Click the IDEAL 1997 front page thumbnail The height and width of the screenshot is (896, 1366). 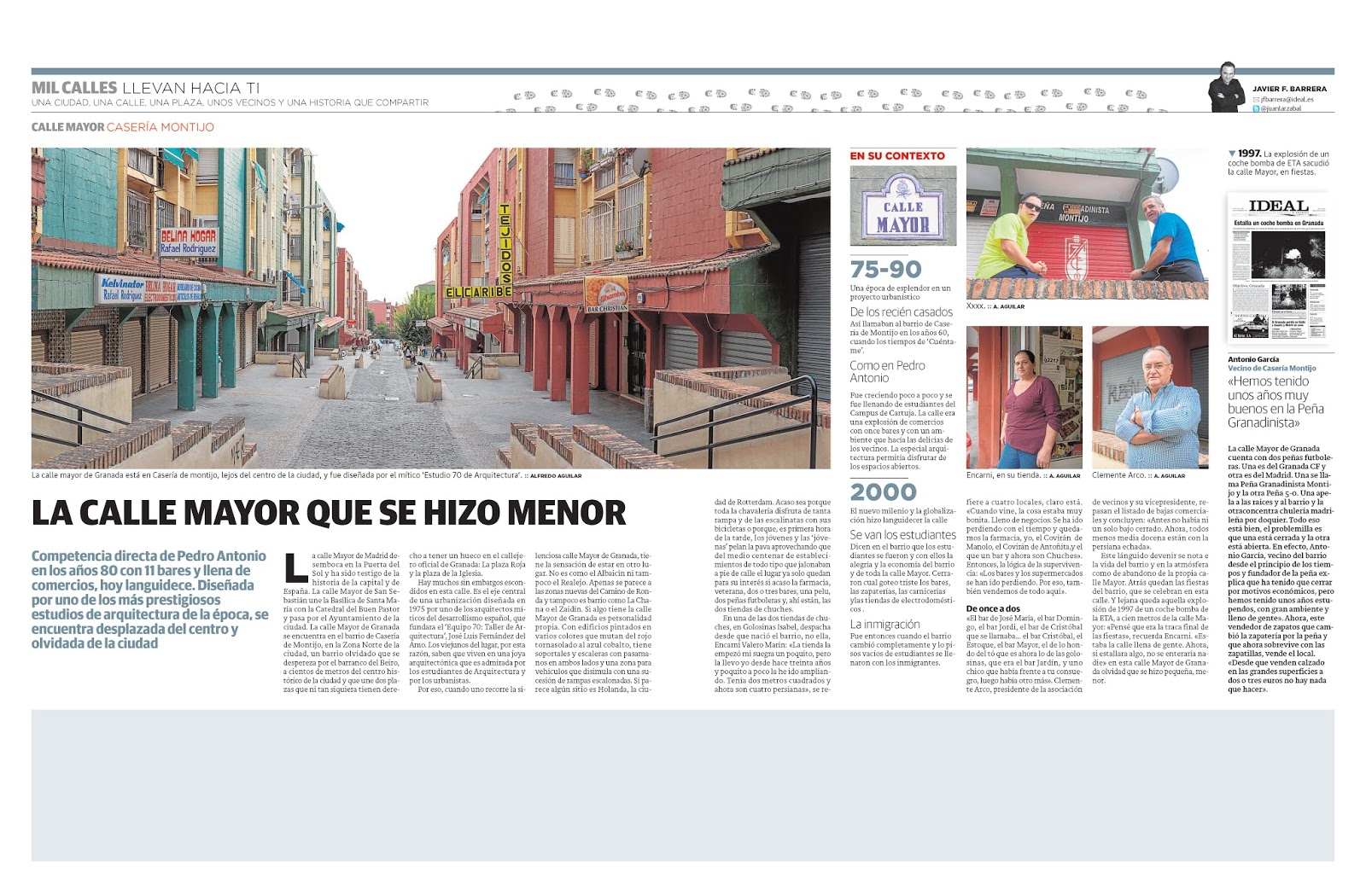point(1277,269)
